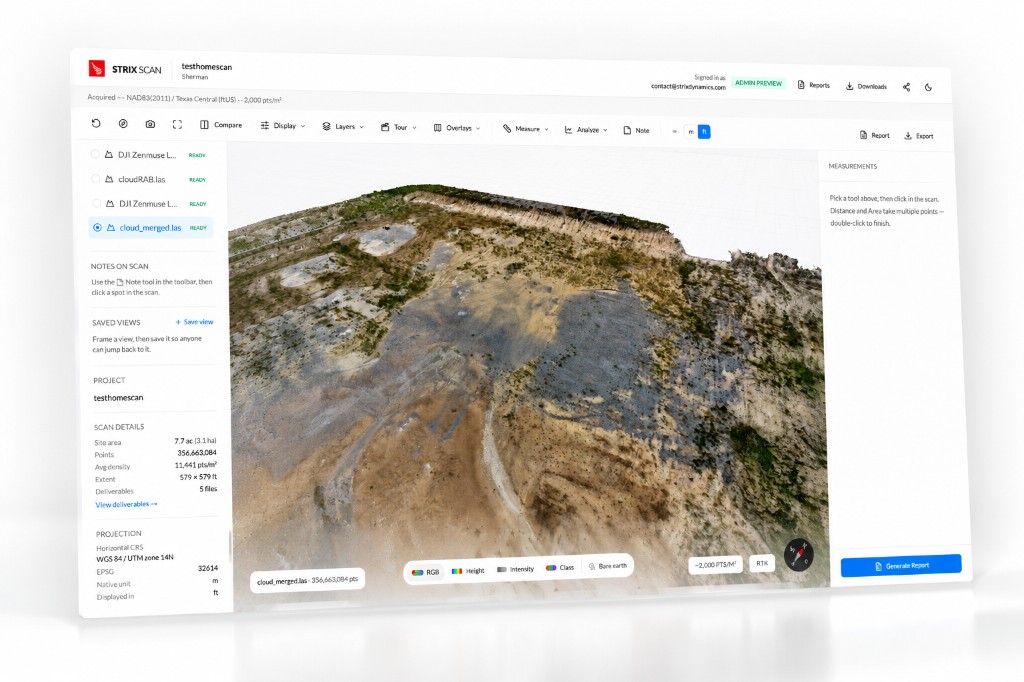
Task: Switch coloring to Class mode
Action: coord(560,568)
